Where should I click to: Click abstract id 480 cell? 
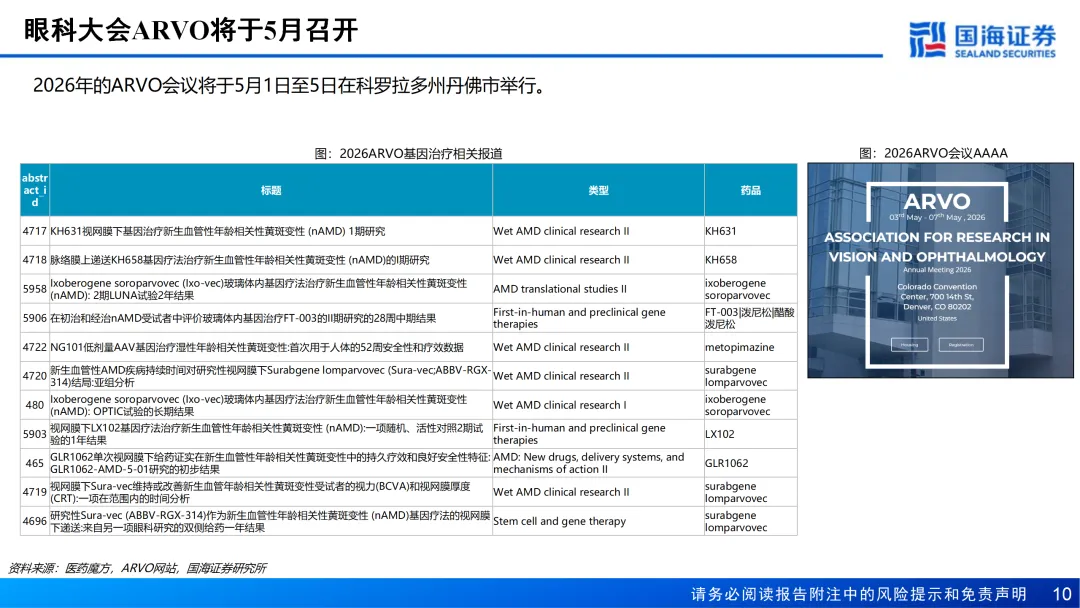point(35,405)
